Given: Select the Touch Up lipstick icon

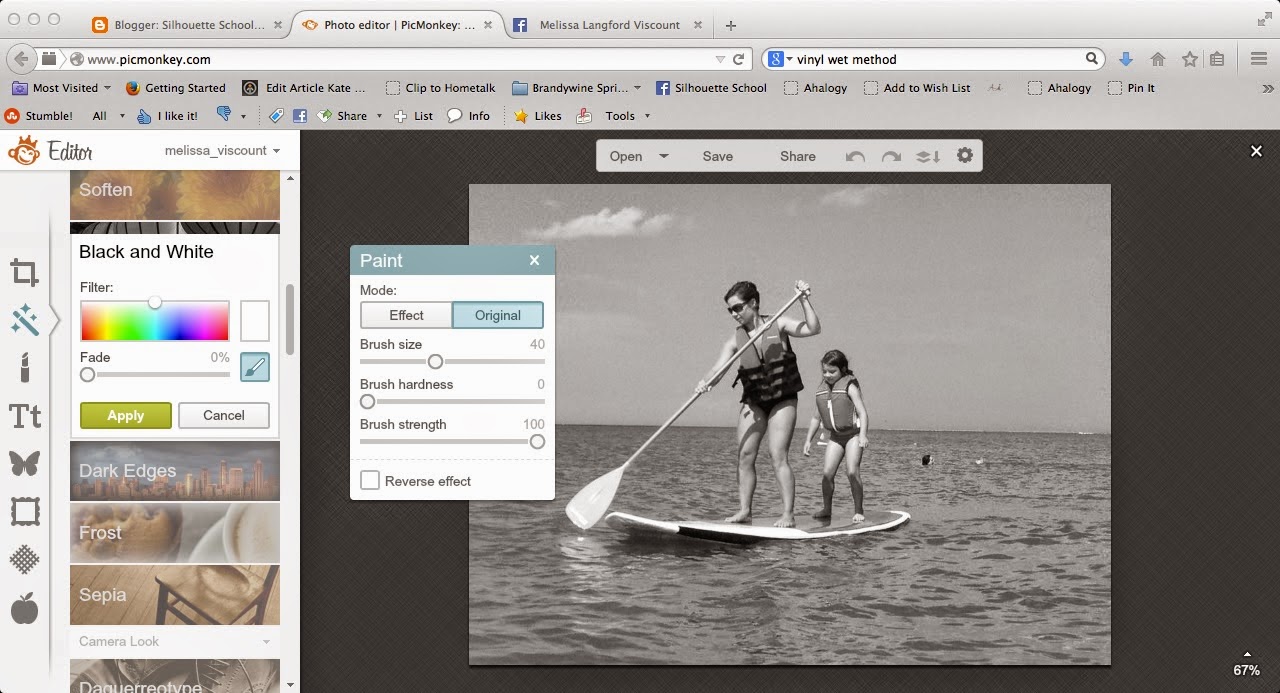Looking at the screenshot, I should pyautogui.click(x=25, y=368).
